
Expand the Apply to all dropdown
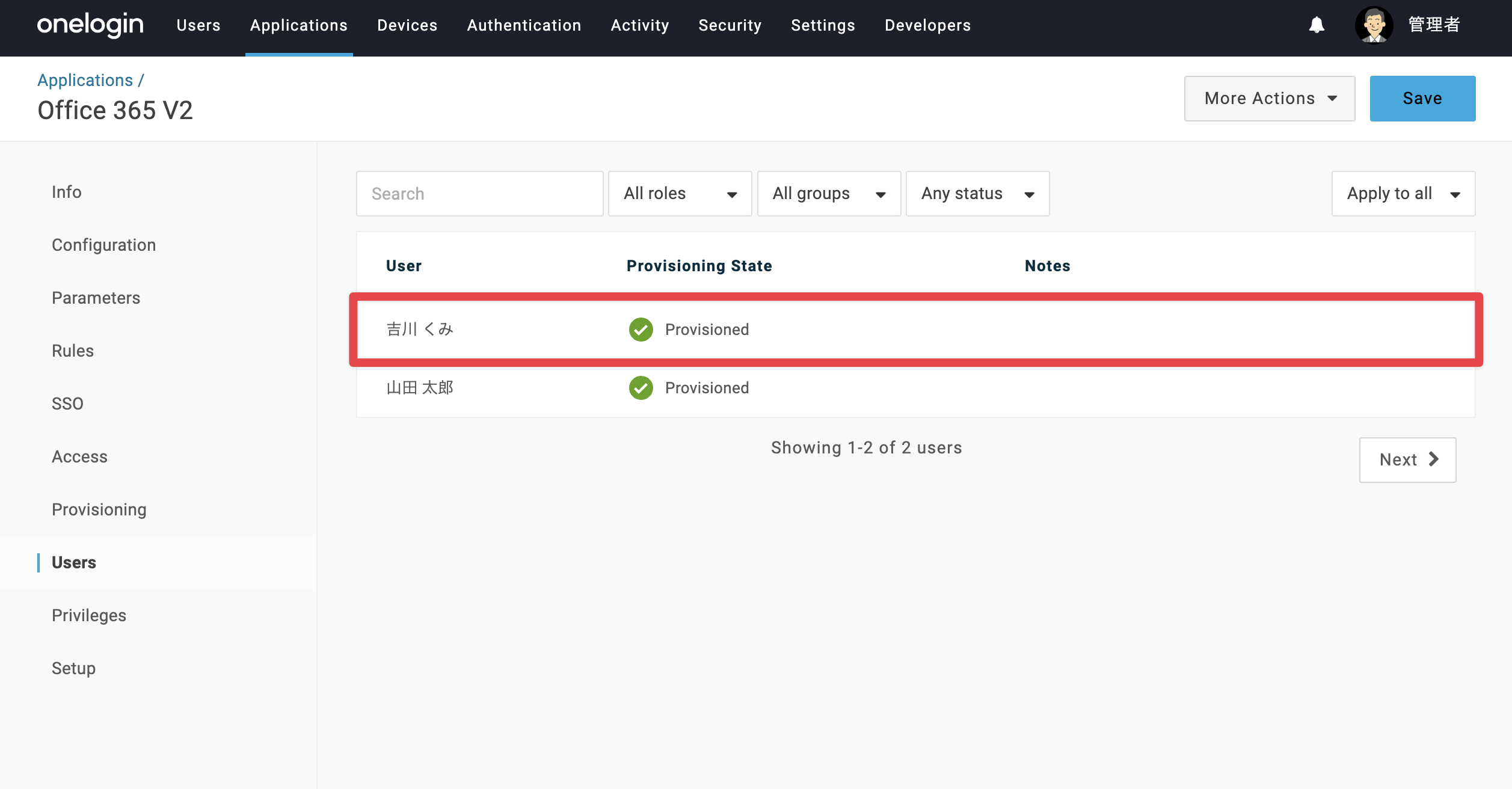tap(1404, 194)
